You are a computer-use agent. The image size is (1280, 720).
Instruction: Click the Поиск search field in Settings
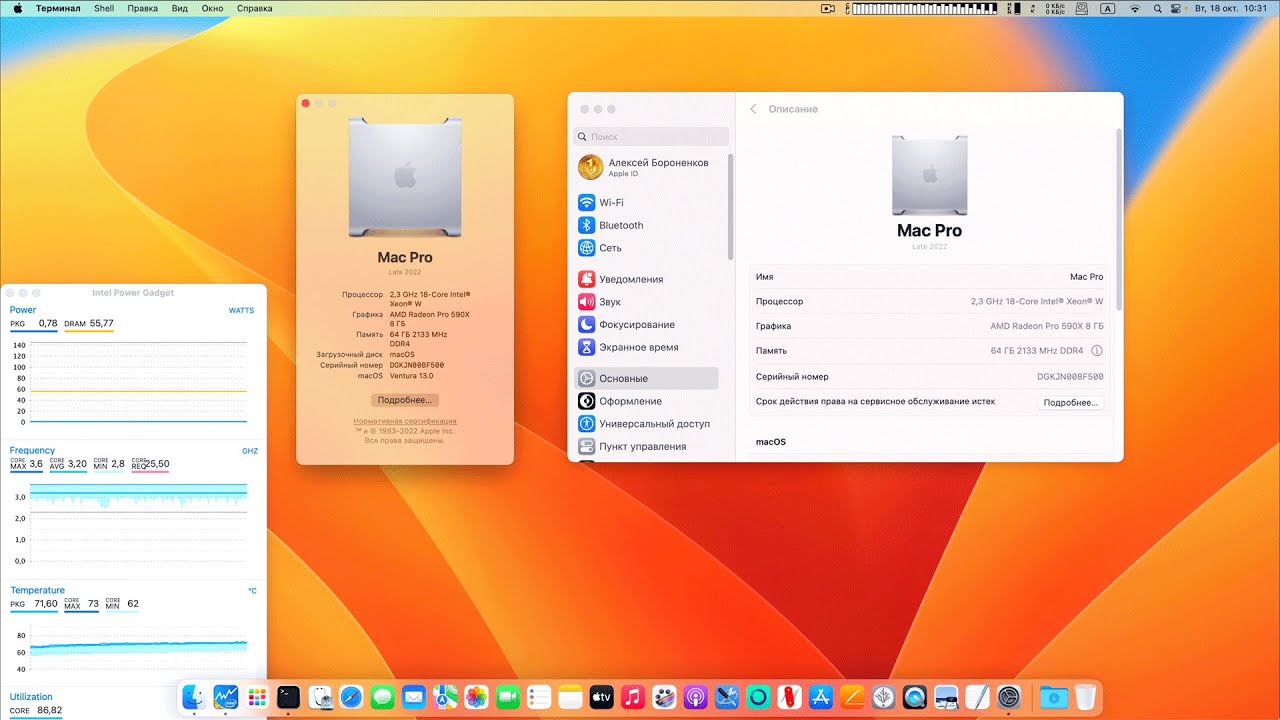651,136
